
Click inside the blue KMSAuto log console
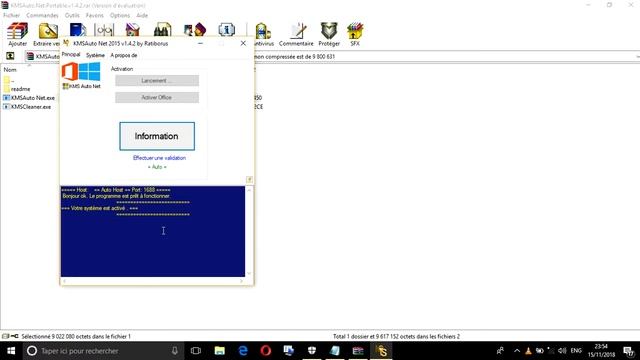(x=153, y=231)
